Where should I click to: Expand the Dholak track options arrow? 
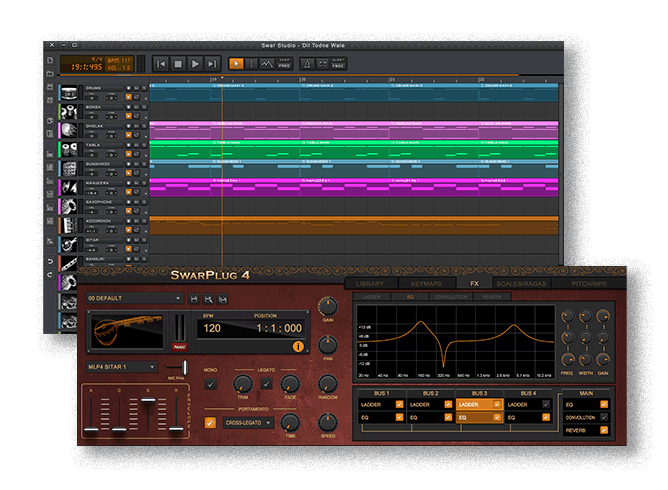[x=145, y=135]
